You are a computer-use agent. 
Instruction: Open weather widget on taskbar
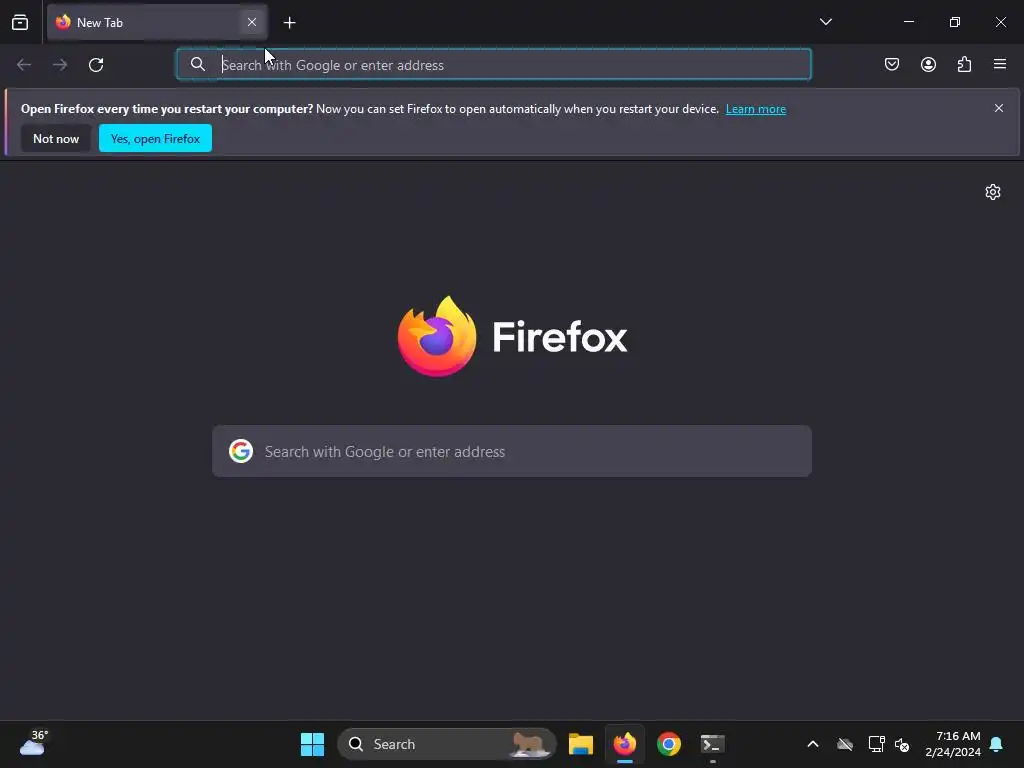point(34,744)
